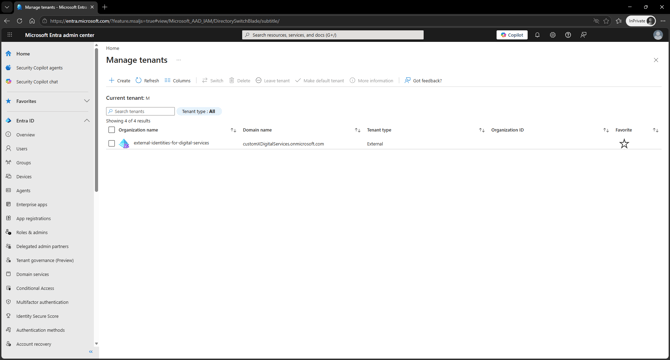This screenshot has width=670, height=360.
Task: Click the browser reload button
Action: point(19,21)
